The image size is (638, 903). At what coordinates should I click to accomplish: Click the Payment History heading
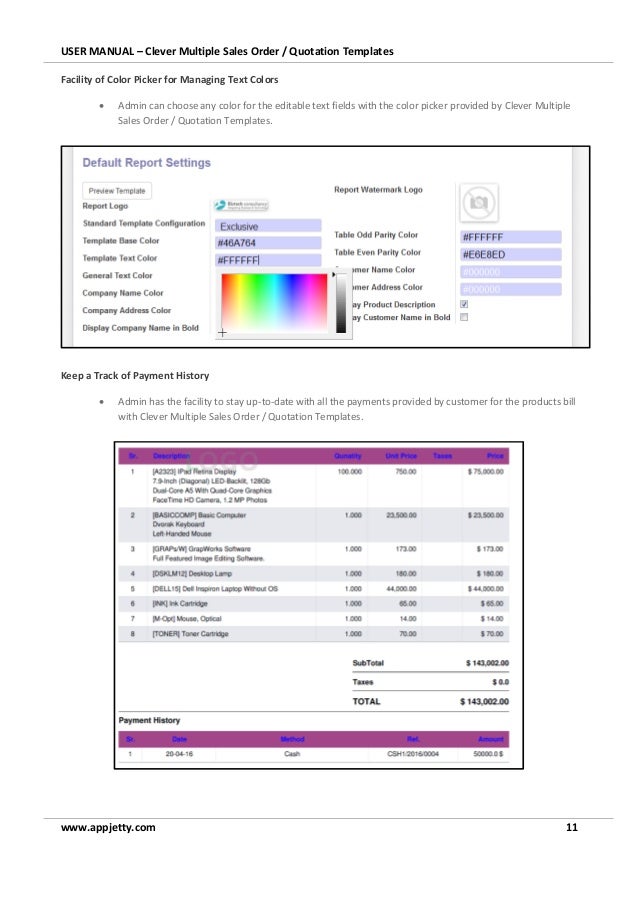[x=149, y=720]
